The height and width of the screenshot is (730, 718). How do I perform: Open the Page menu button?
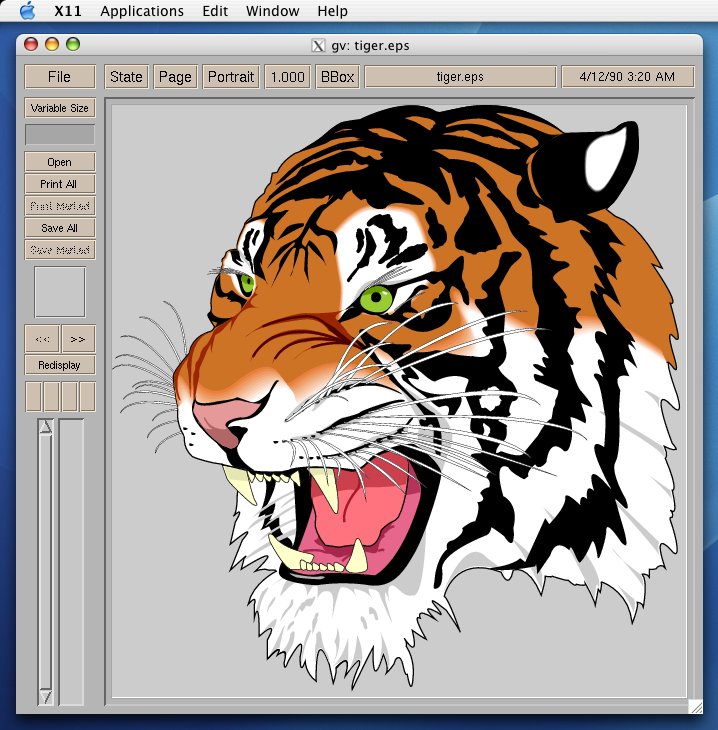coord(175,76)
